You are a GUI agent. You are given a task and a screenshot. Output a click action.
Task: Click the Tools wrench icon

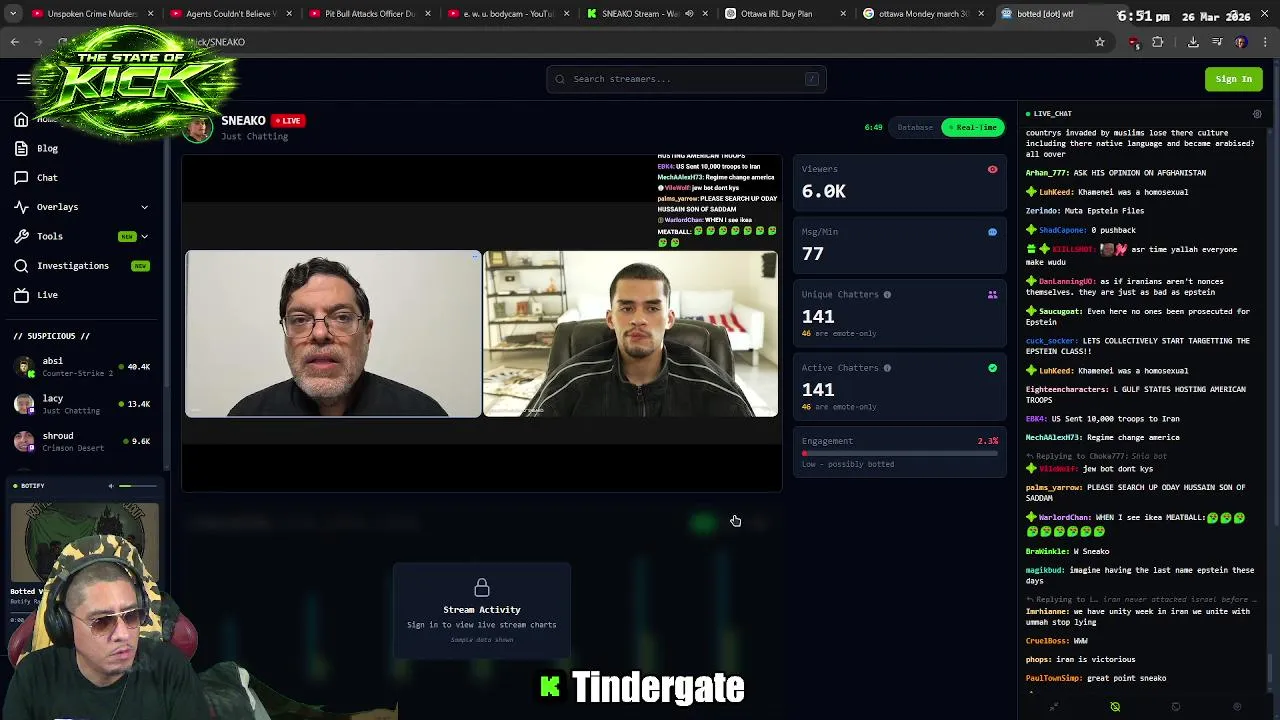pos(21,236)
